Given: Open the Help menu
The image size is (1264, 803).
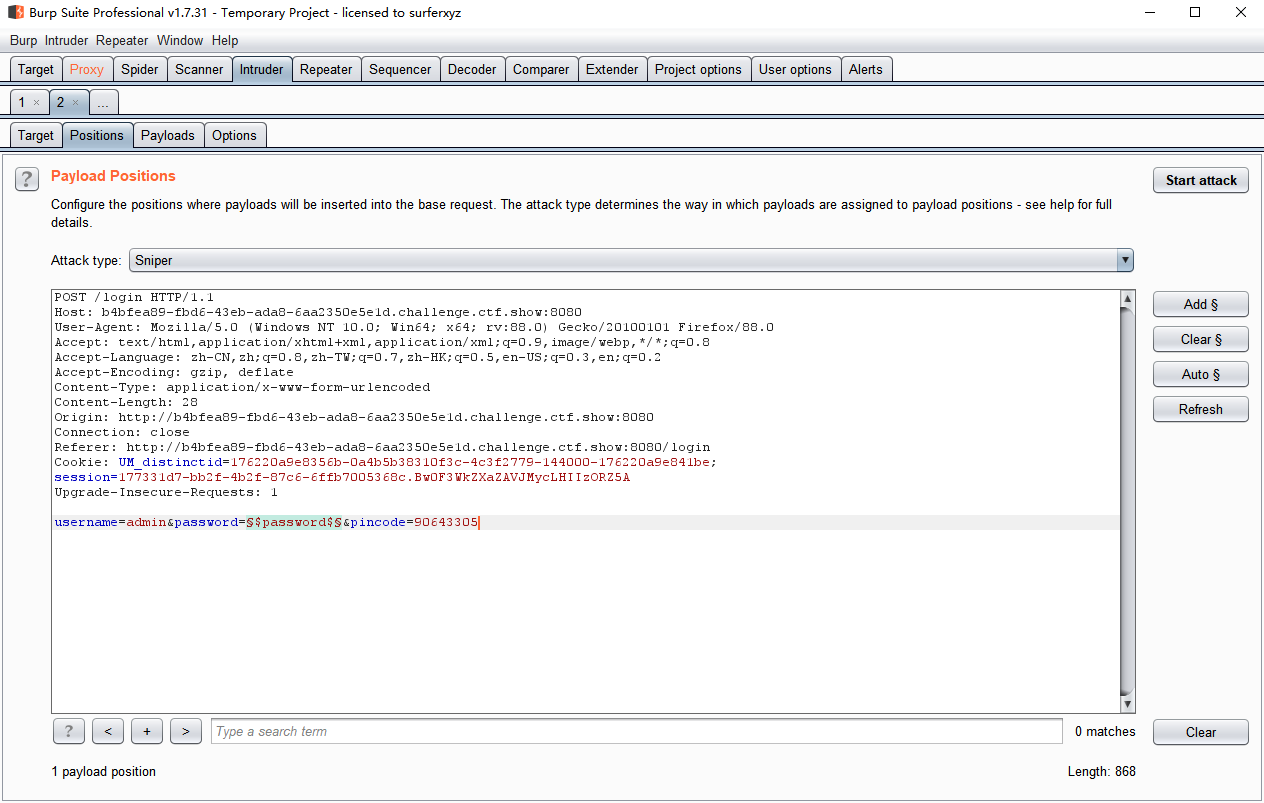Looking at the screenshot, I should tap(225, 40).
